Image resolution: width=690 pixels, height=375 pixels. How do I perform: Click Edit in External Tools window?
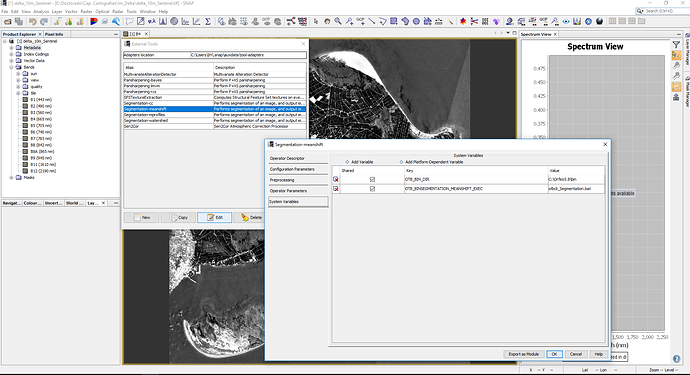pos(214,217)
